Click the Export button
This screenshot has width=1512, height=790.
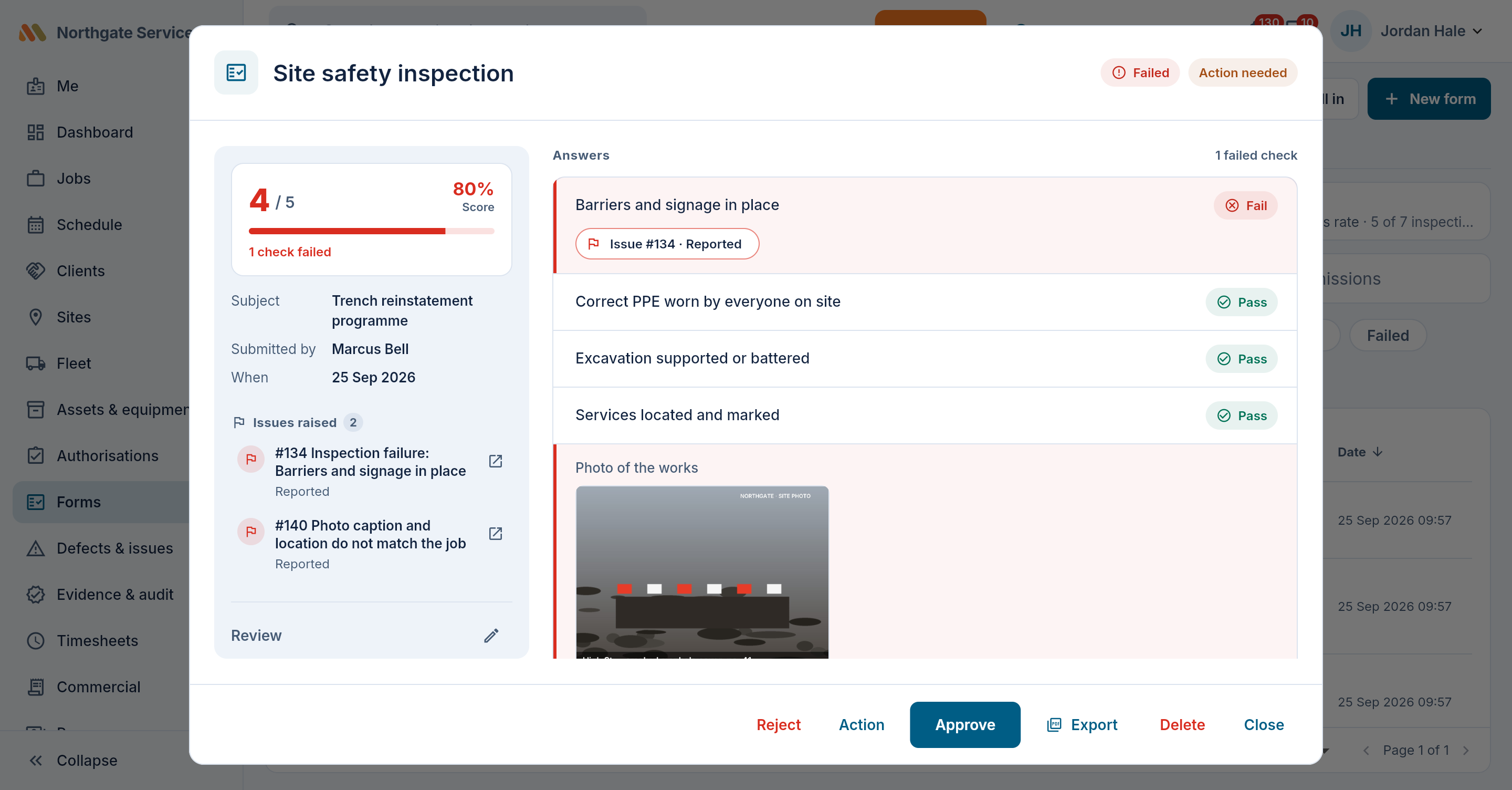[1083, 724]
